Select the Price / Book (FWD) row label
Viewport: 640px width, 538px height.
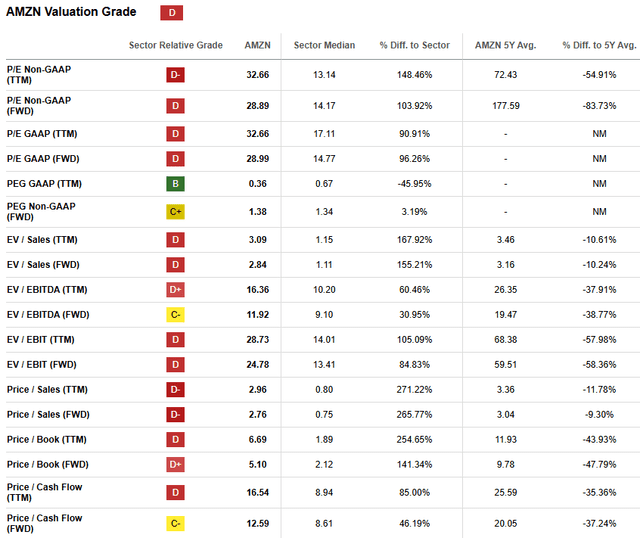[48, 465]
